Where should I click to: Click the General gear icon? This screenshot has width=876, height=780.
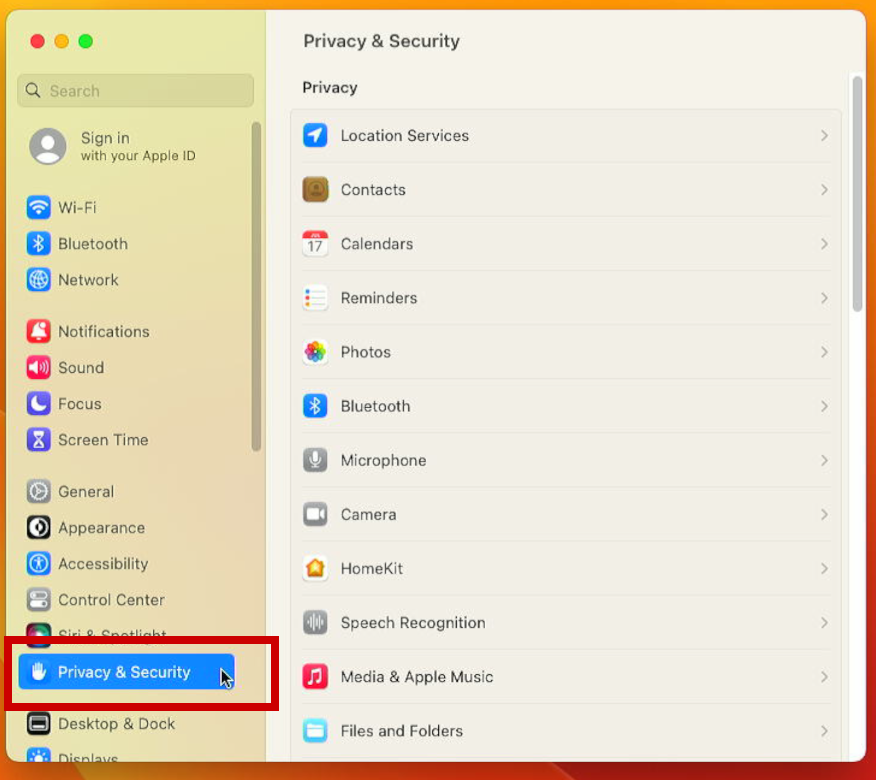click(39, 492)
